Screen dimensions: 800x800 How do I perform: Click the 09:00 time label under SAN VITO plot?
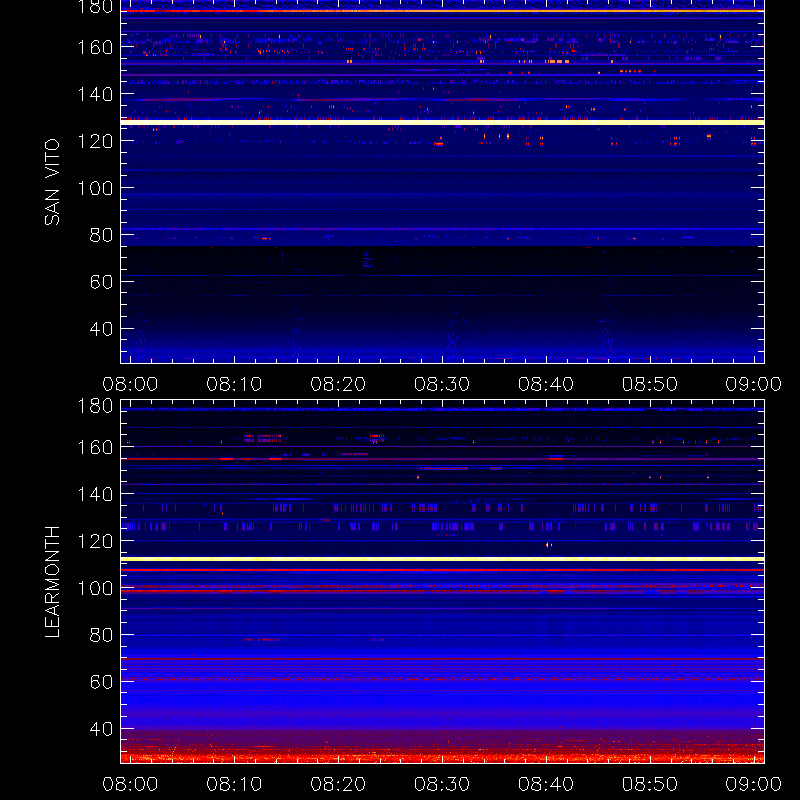click(x=754, y=384)
